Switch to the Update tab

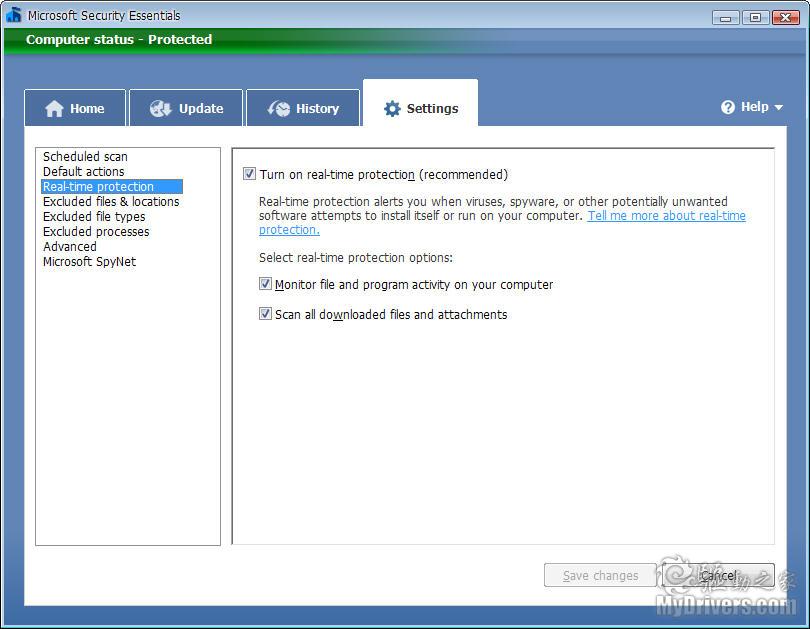tap(186, 108)
